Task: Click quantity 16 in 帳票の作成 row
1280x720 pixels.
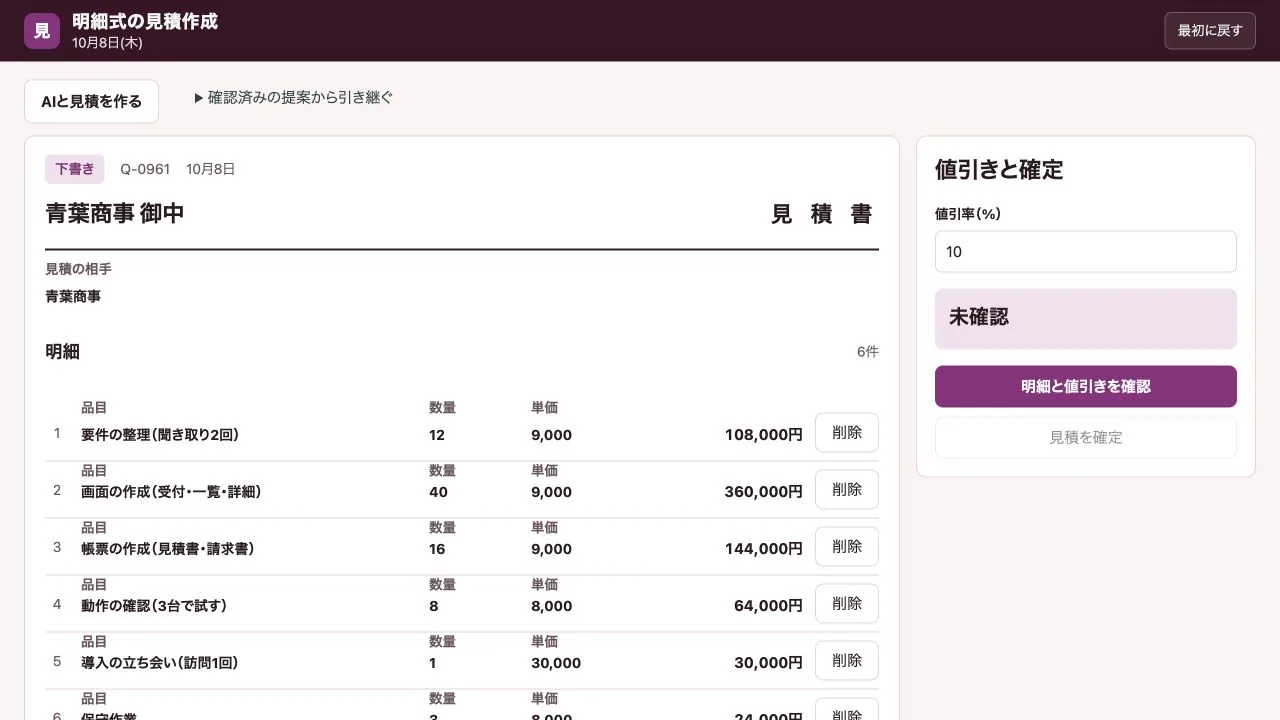Action: (437, 549)
